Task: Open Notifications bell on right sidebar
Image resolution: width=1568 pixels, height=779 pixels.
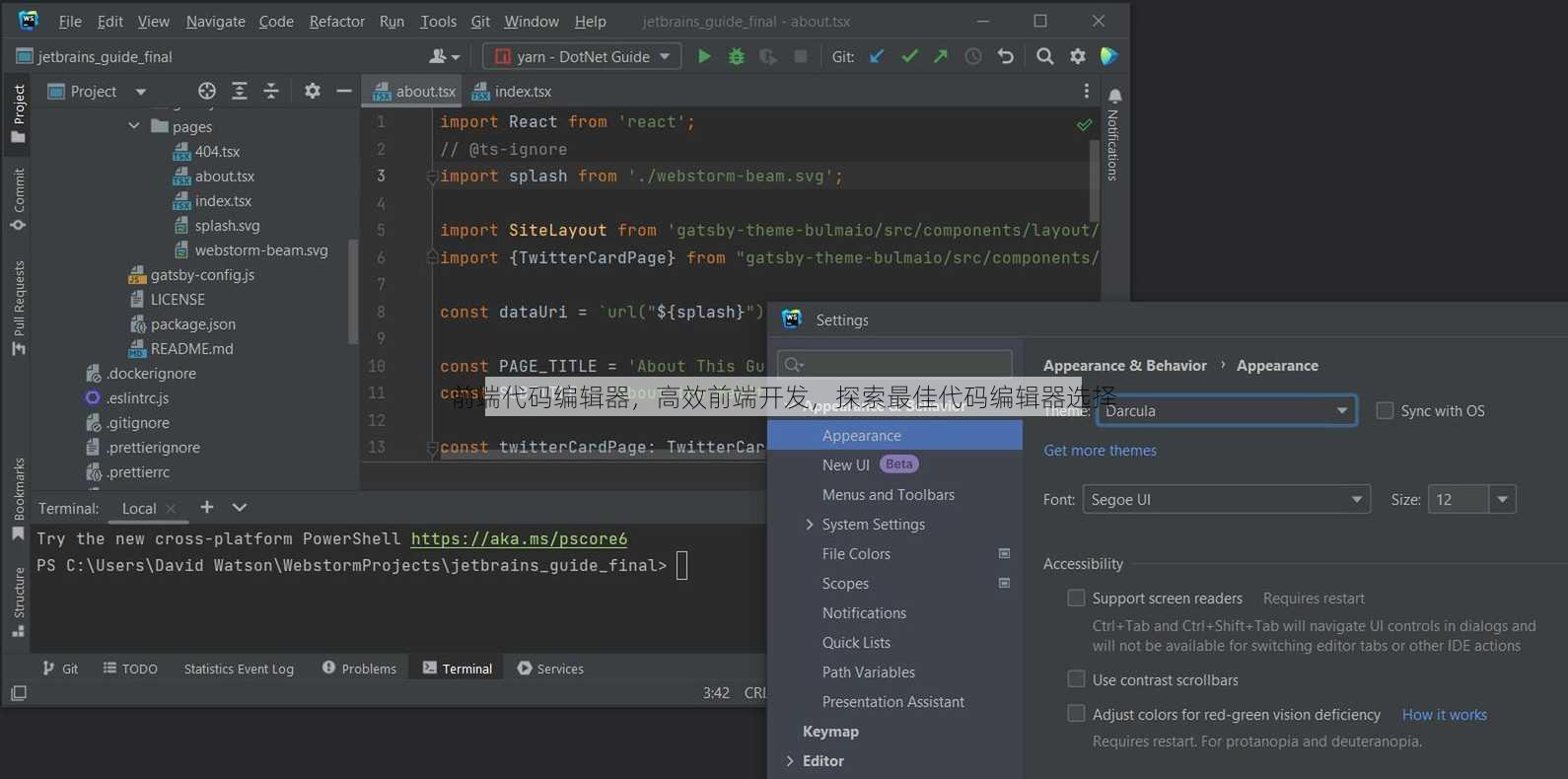Action: point(1115,97)
